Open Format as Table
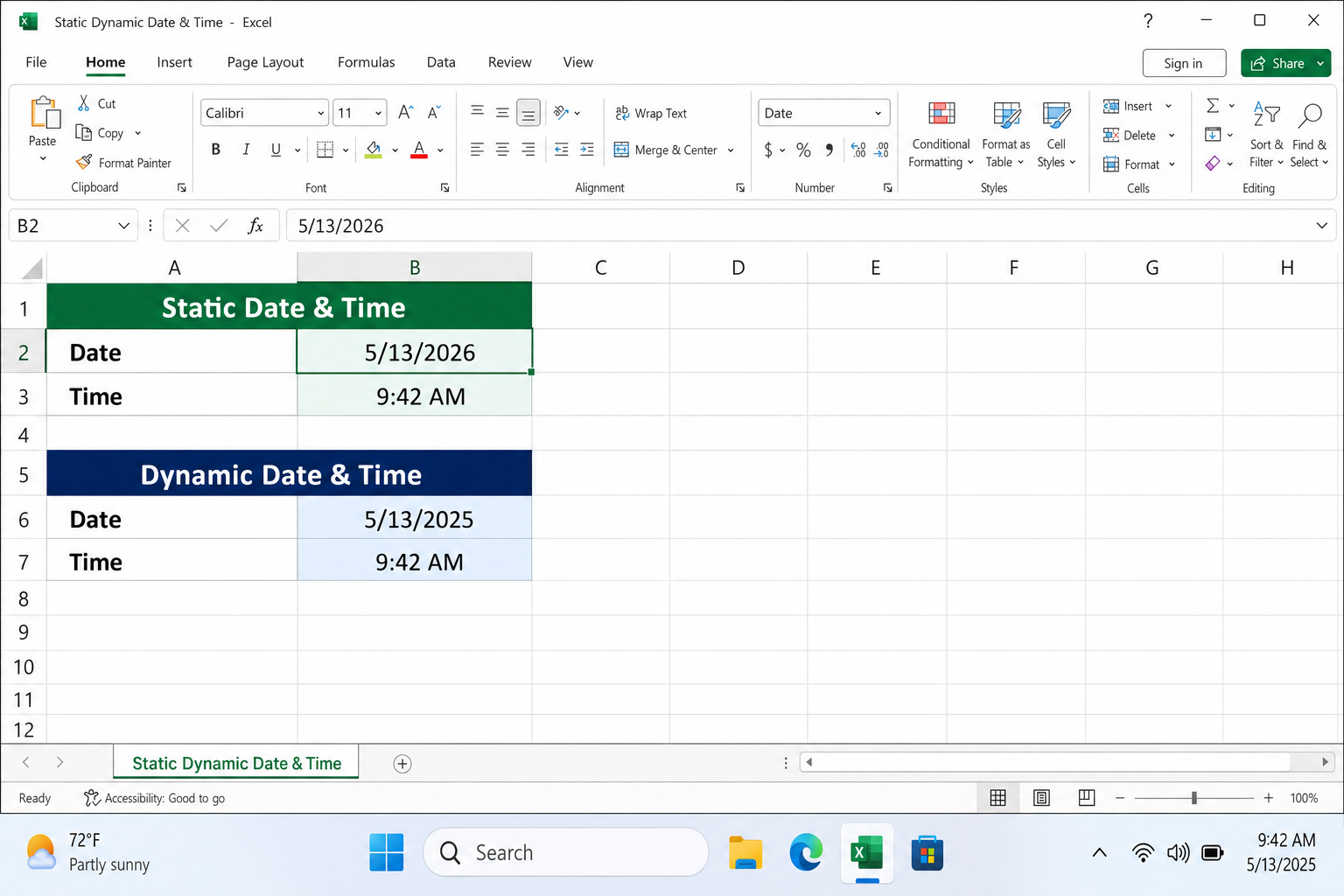Screen dimensions: 1344x896 [x=1006, y=135]
